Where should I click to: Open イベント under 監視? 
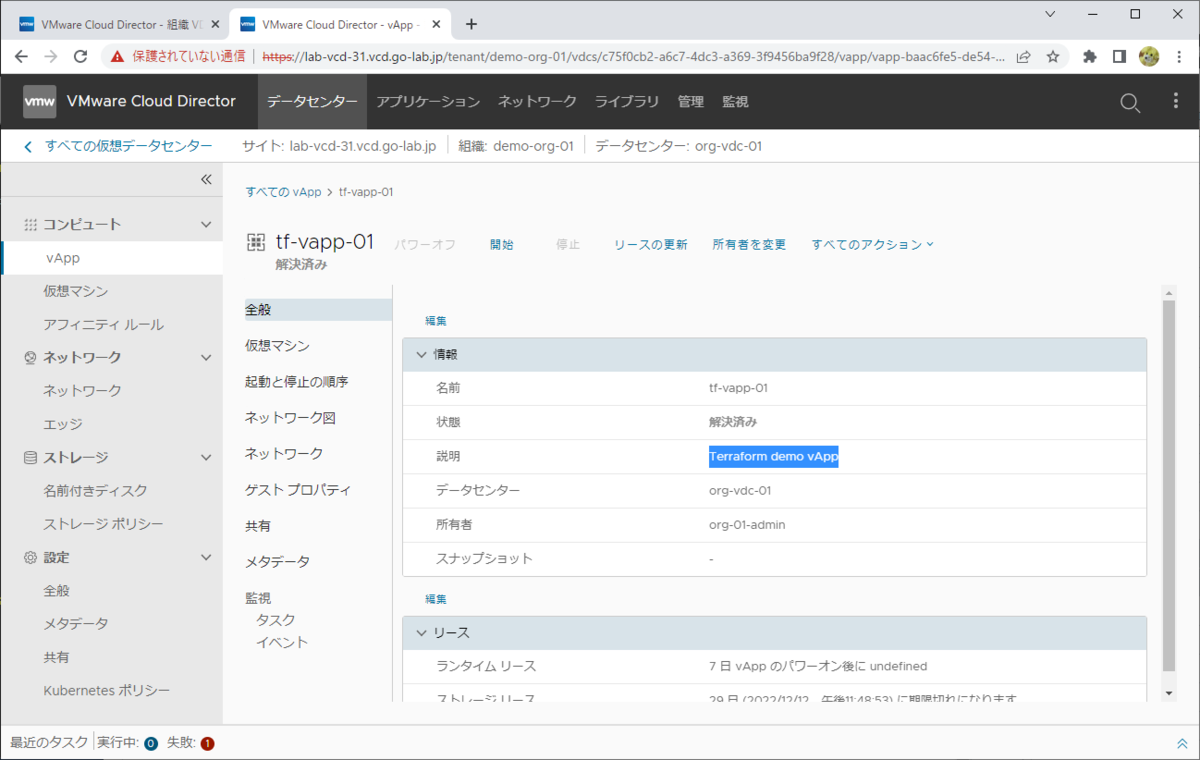pos(282,642)
